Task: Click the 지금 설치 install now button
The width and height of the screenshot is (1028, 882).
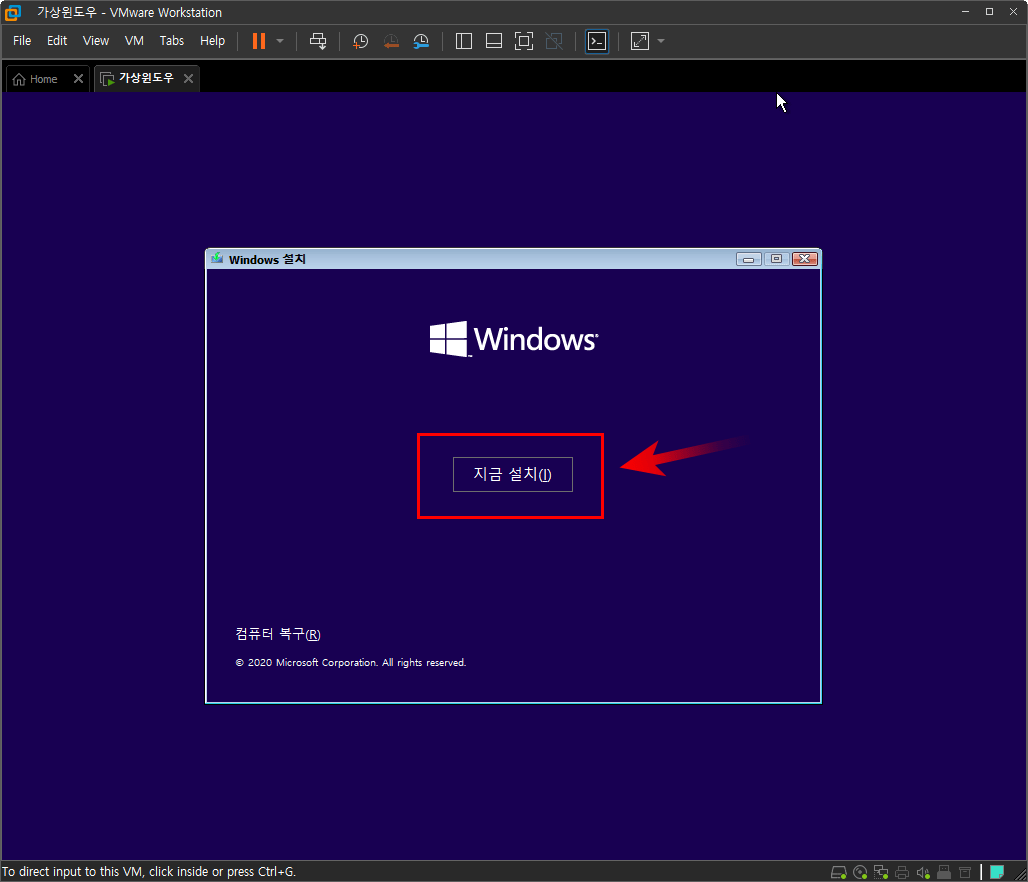Action: [513, 474]
